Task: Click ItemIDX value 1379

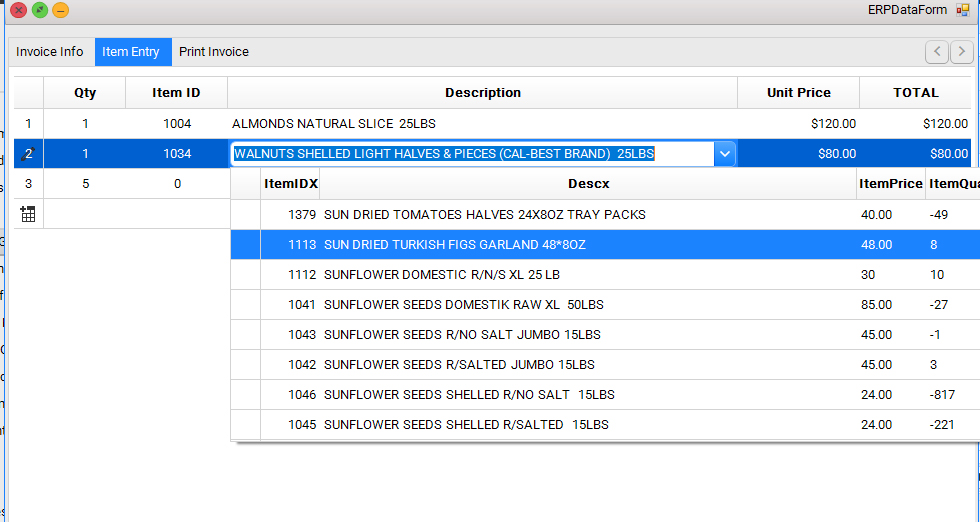Action: [302, 214]
